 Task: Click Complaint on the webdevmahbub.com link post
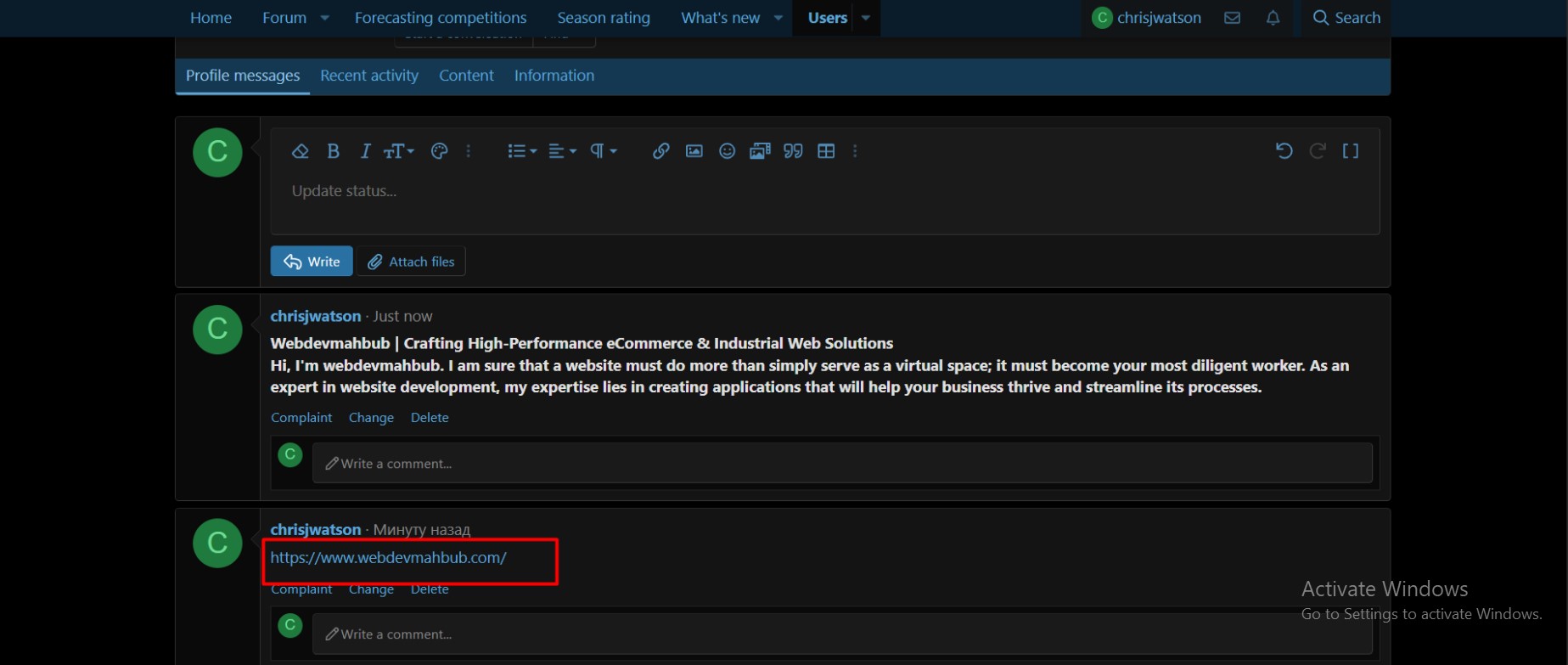301,589
